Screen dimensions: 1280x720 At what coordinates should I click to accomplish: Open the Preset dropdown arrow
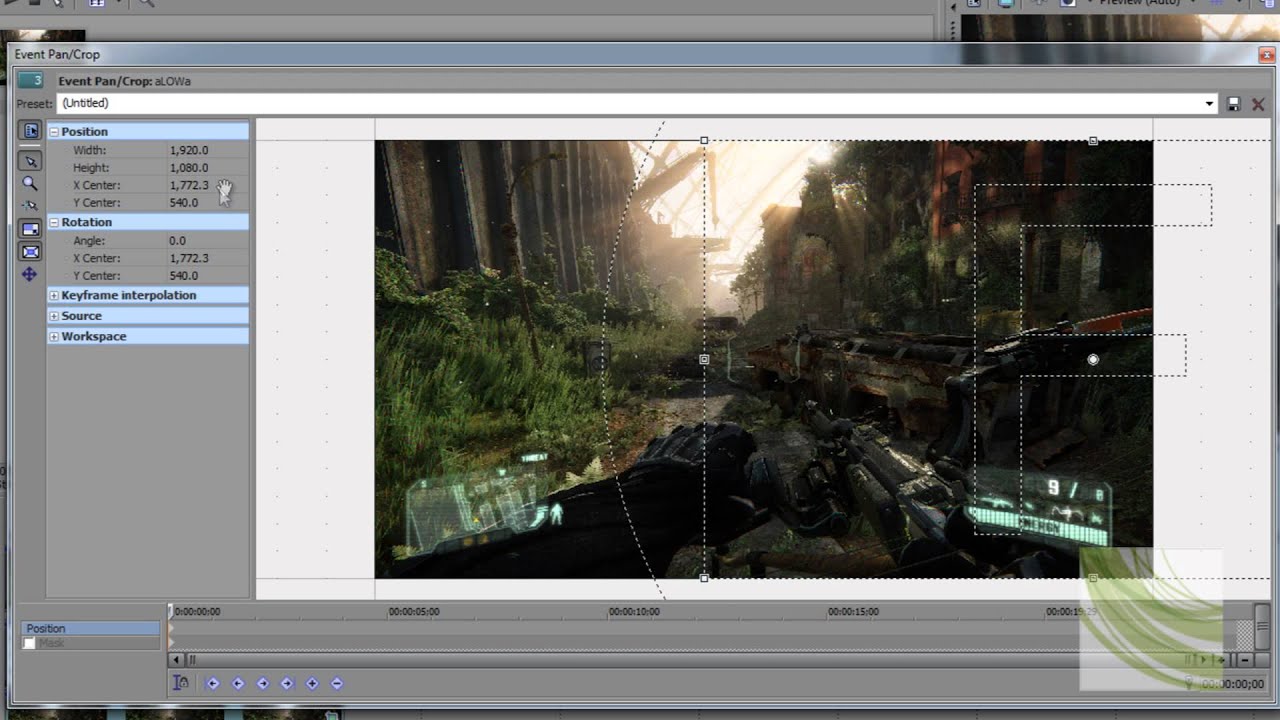[x=1209, y=104]
